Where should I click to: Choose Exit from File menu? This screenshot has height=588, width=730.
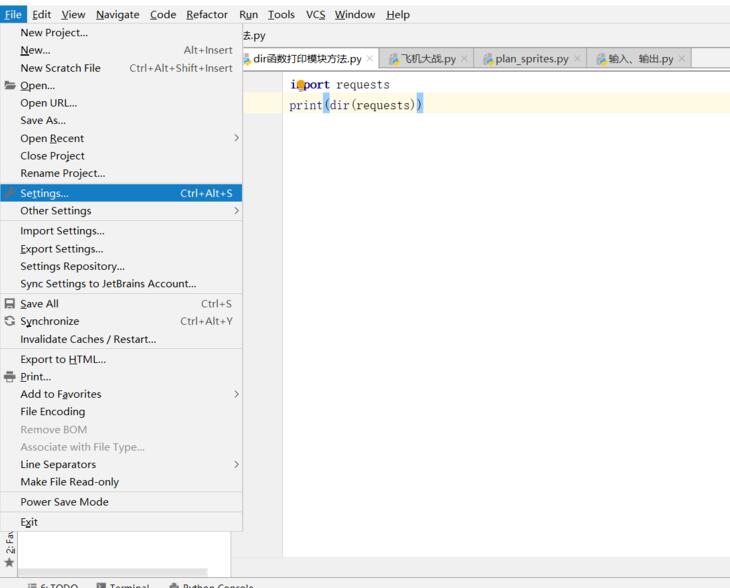[121, 522]
